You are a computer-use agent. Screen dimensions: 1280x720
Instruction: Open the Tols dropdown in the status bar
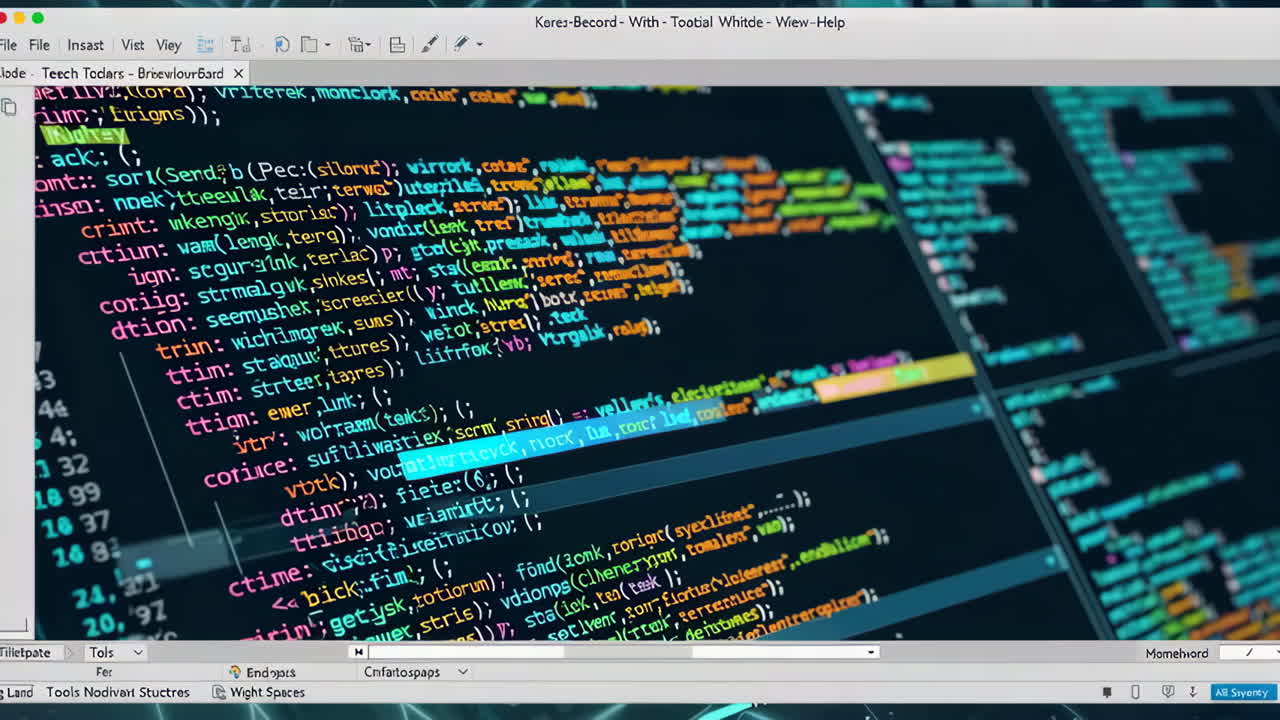114,652
